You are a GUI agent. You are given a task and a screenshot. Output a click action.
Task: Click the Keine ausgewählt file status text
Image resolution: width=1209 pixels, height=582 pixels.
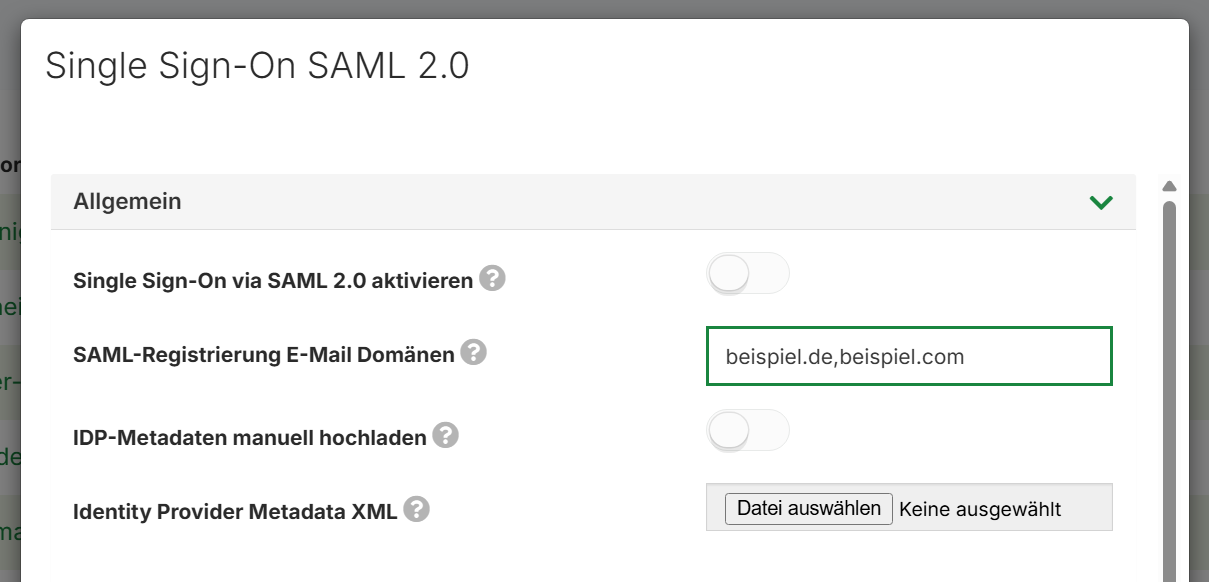pyautogui.click(x=979, y=510)
